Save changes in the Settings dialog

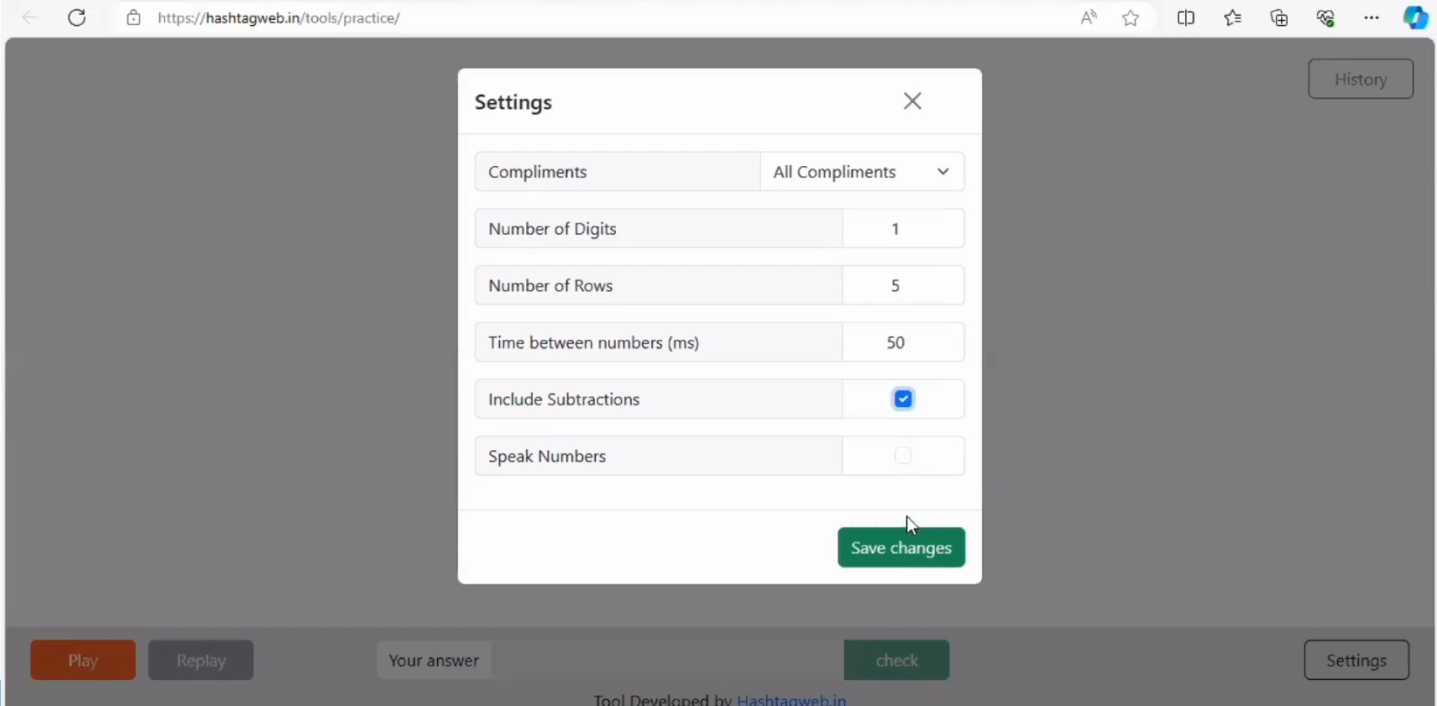pos(900,547)
